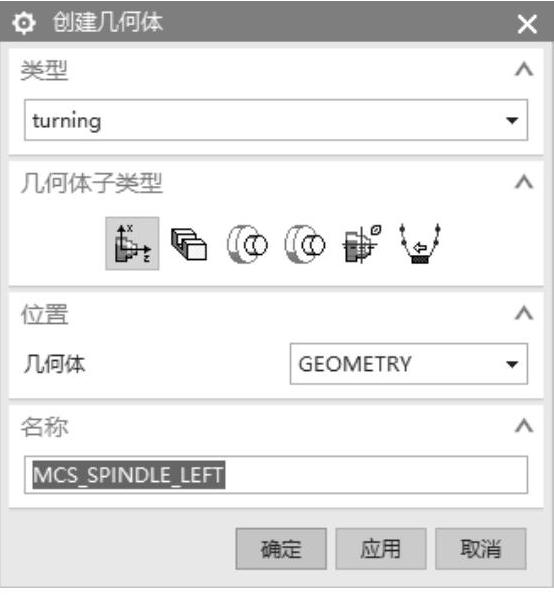Choose the AVOIDANCE path subtype icon
This screenshot has height=598, width=554.
tap(420, 244)
